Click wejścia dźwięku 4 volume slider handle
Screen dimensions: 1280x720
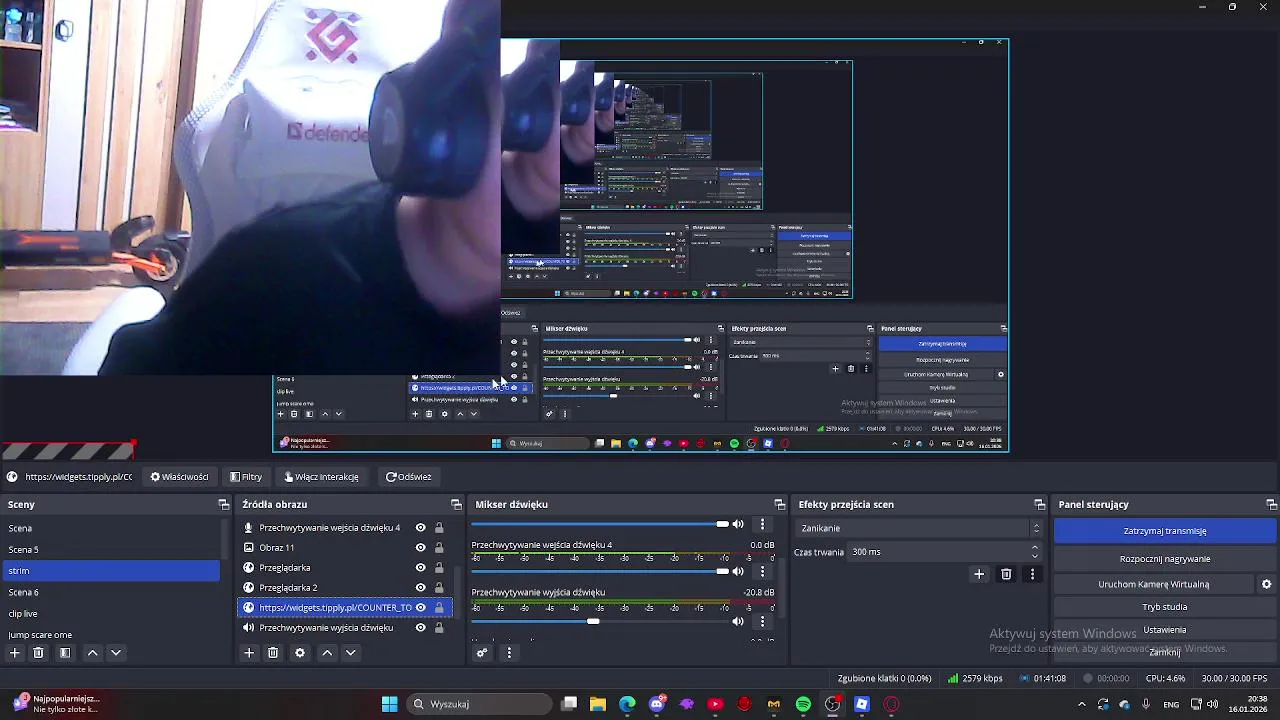click(x=722, y=572)
